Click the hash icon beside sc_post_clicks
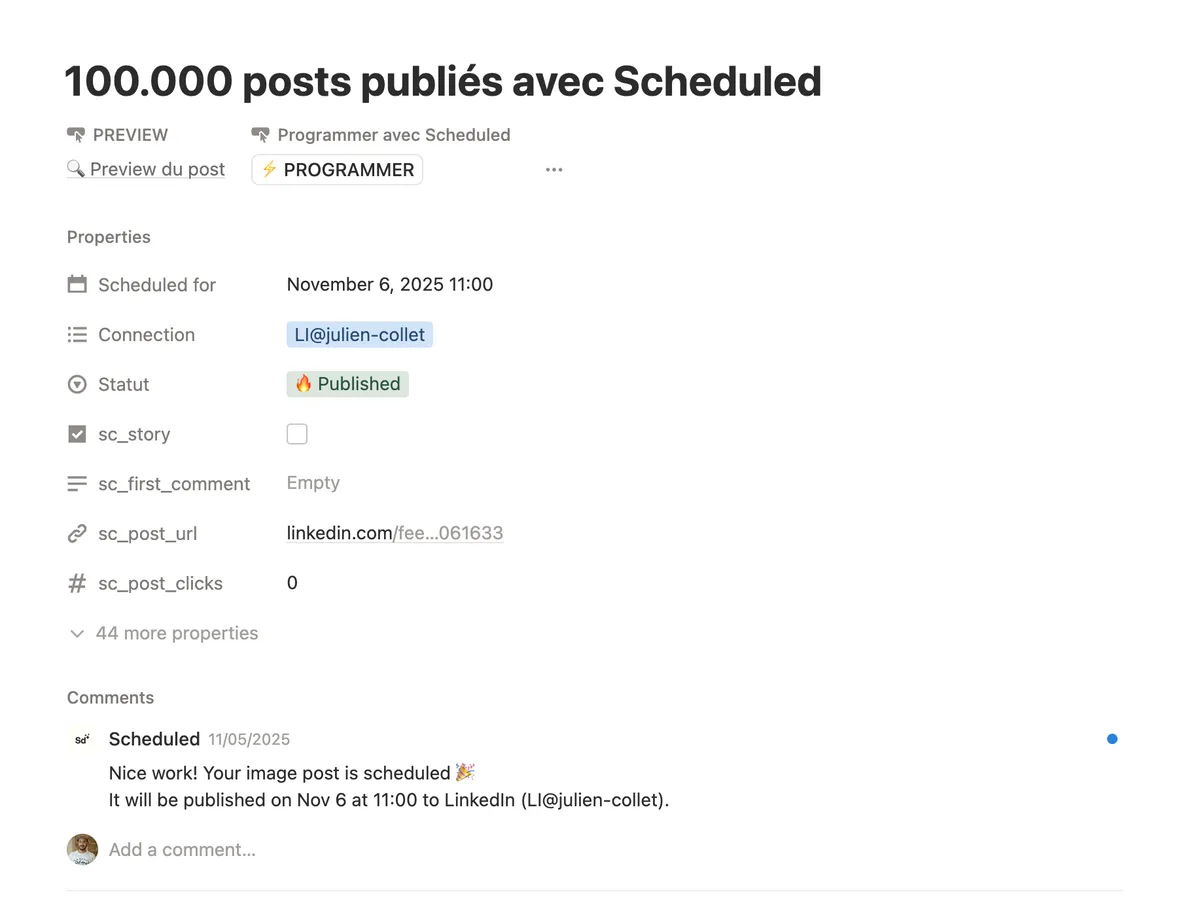 pos(77,584)
